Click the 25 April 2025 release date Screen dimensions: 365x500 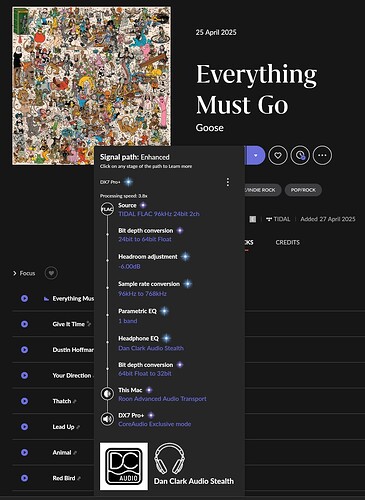pyautogui.click(x=216, y=32)
